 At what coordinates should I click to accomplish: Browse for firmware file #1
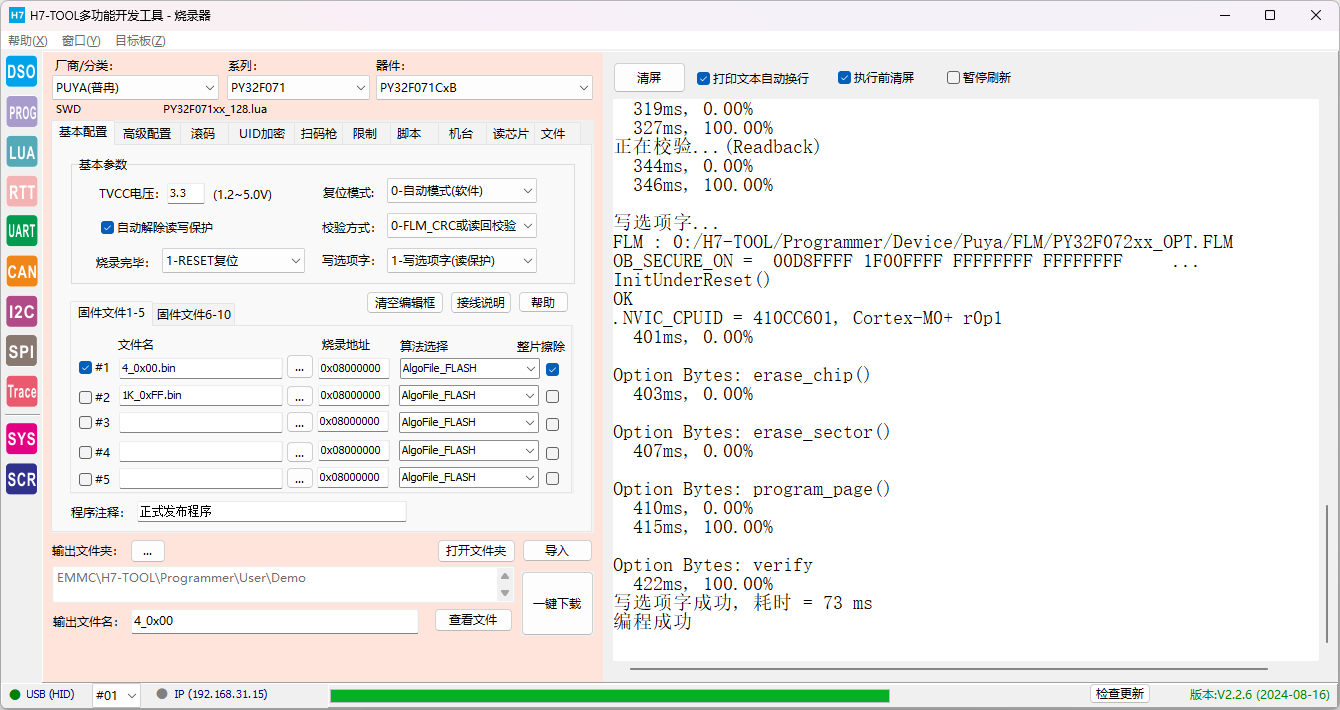click(299, 368)
